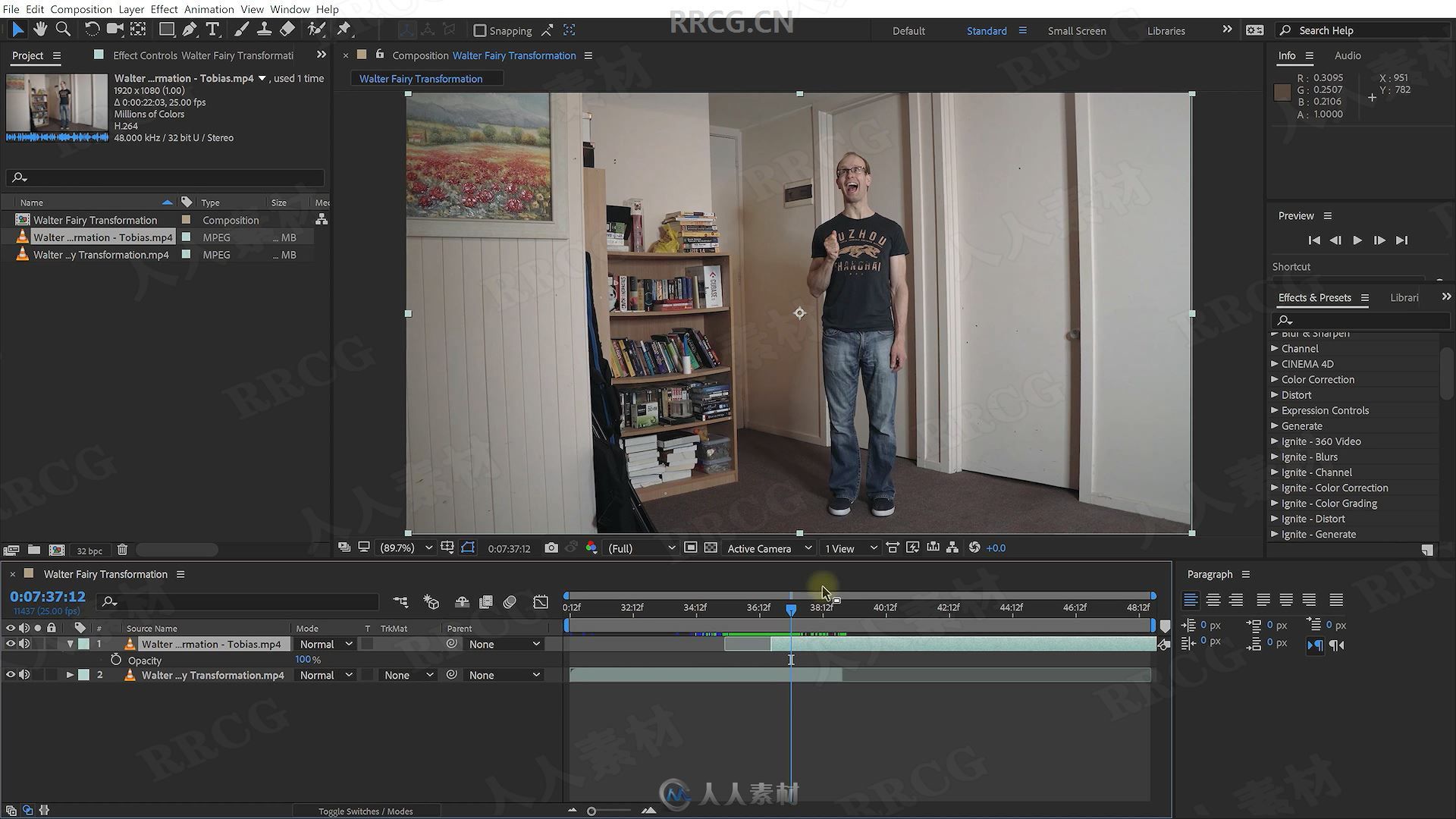This screenshot has width=1456, height=819.
Task: Expand the Distort effects category
Action: click(1276, 395)
